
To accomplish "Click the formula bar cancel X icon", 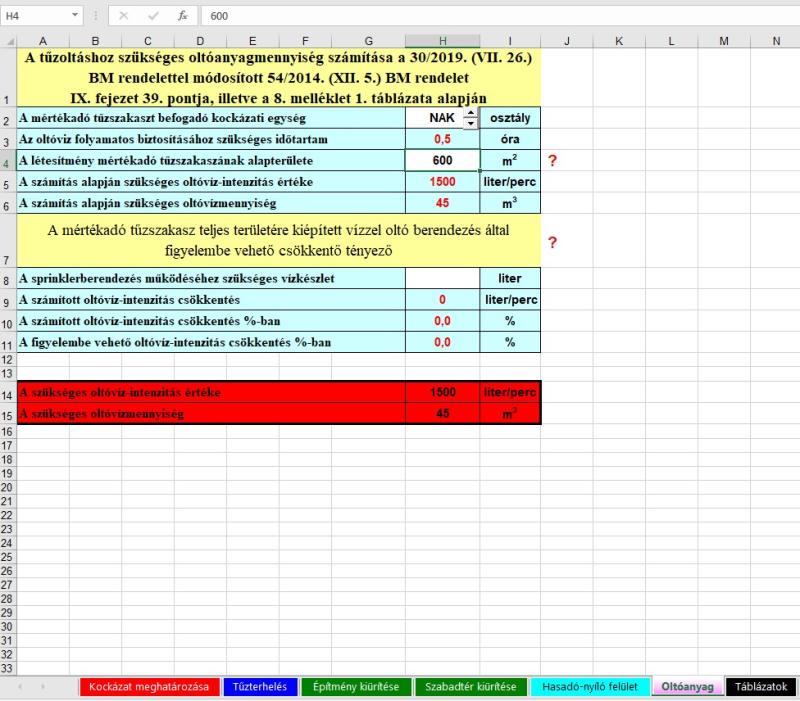I will click(123, 16).
